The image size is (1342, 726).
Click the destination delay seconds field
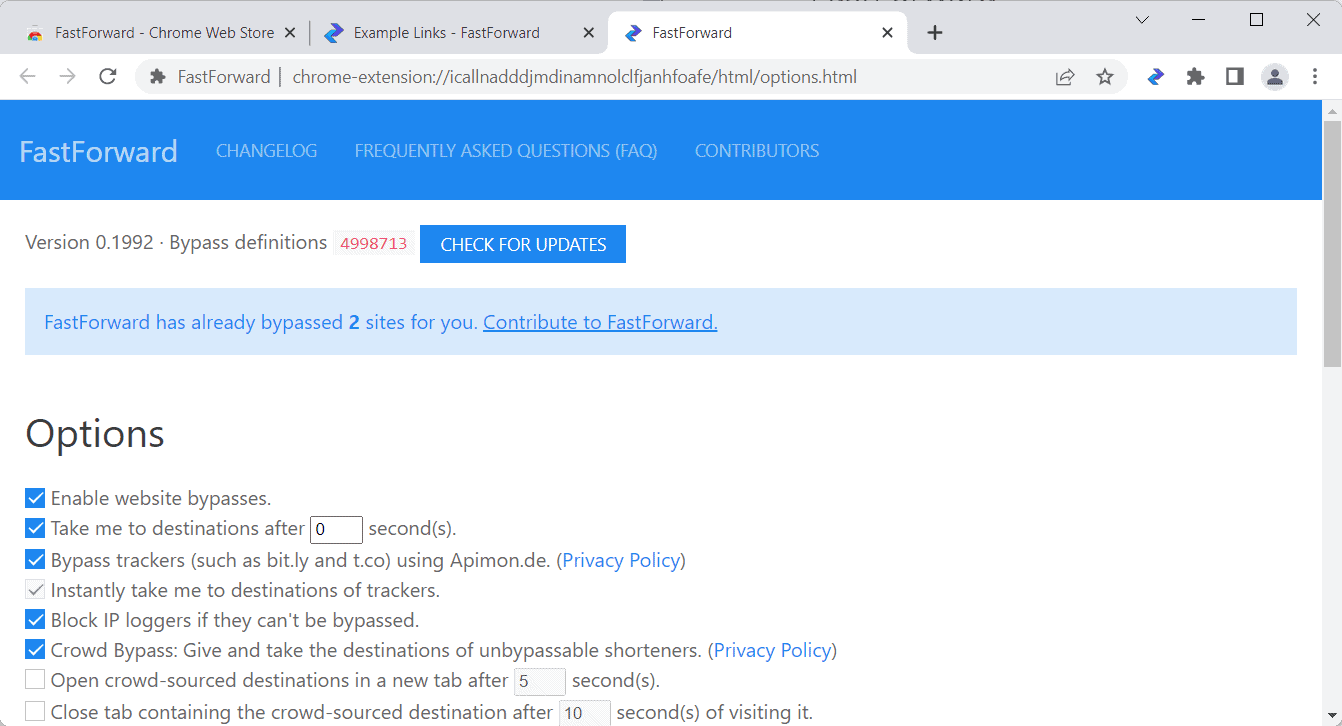(336, 529)
